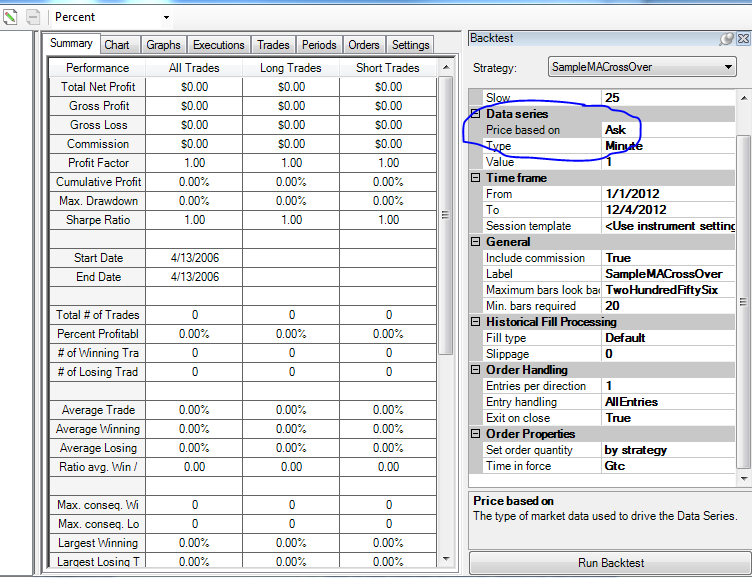Click the Sharpe Ratio row label
Image resolution: width=752 pixels, height=578 pixels.
coord(98,220)
